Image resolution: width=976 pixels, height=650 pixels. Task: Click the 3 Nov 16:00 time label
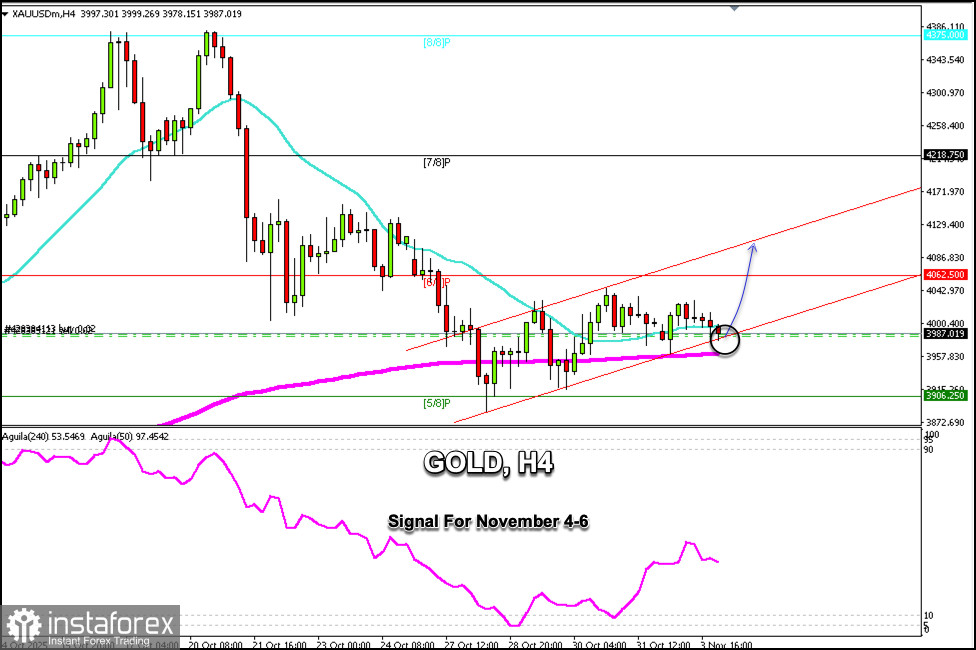tap(726, 644)
